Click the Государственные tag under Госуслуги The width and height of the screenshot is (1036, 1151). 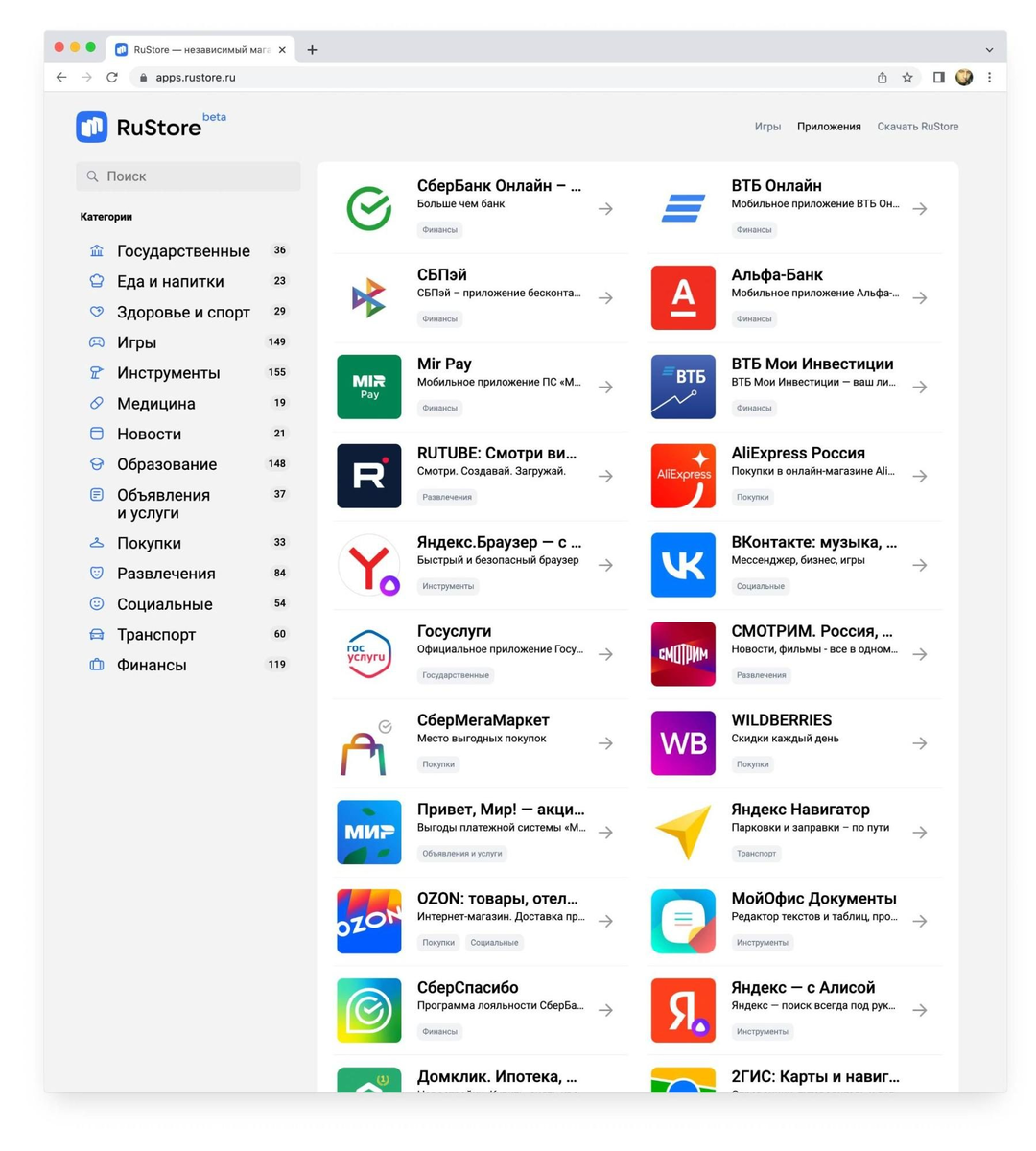[x=456, y=675]
